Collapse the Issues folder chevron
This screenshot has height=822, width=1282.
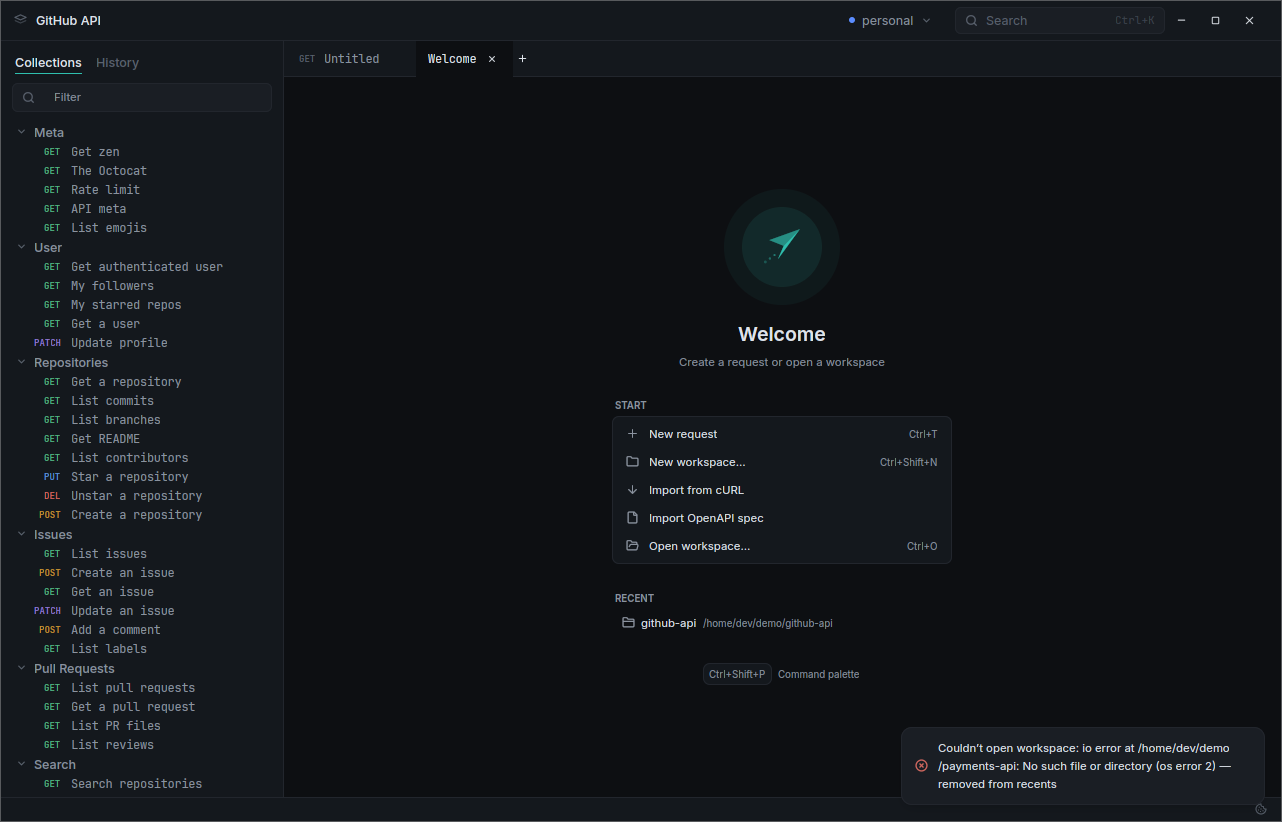tap(21, 534)
